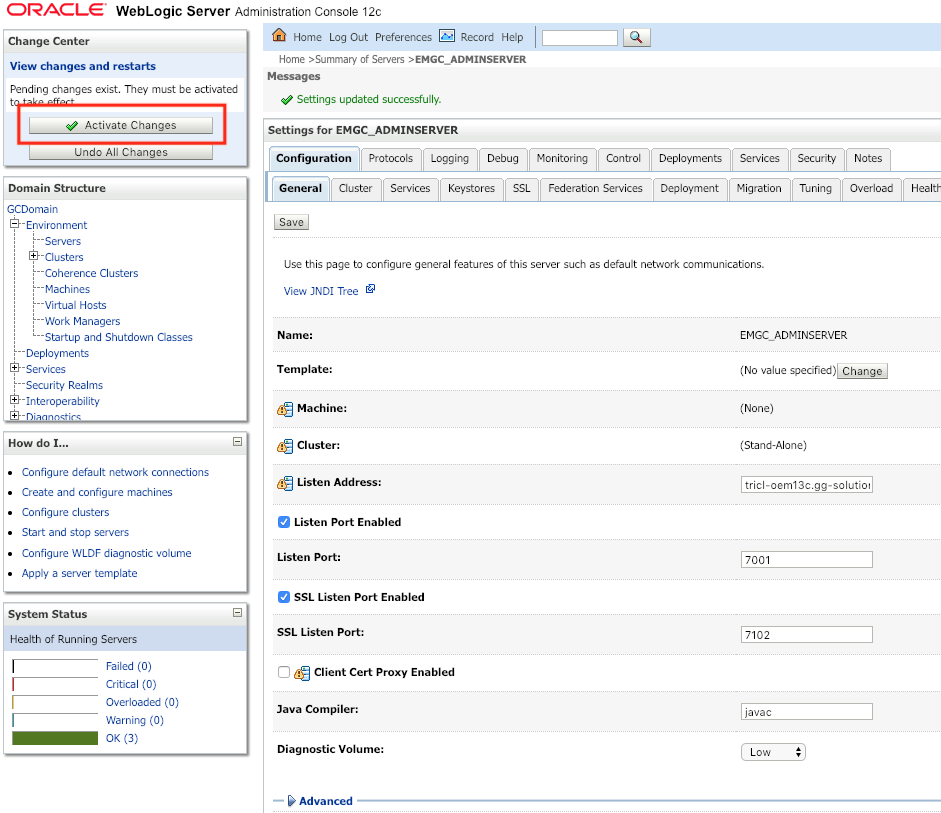Open Preferences link
The width and height of the screenshot is (941, 813).
tap(403, 37)
